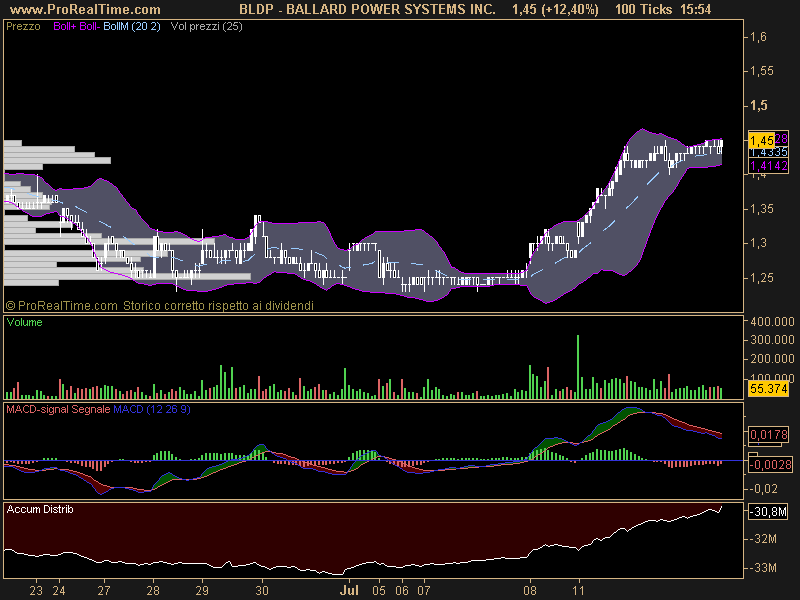Image resolution: width=800 pixels, height=600 pixels.
Task: Click the 1,55 price axis value
Action: (762, 71)
